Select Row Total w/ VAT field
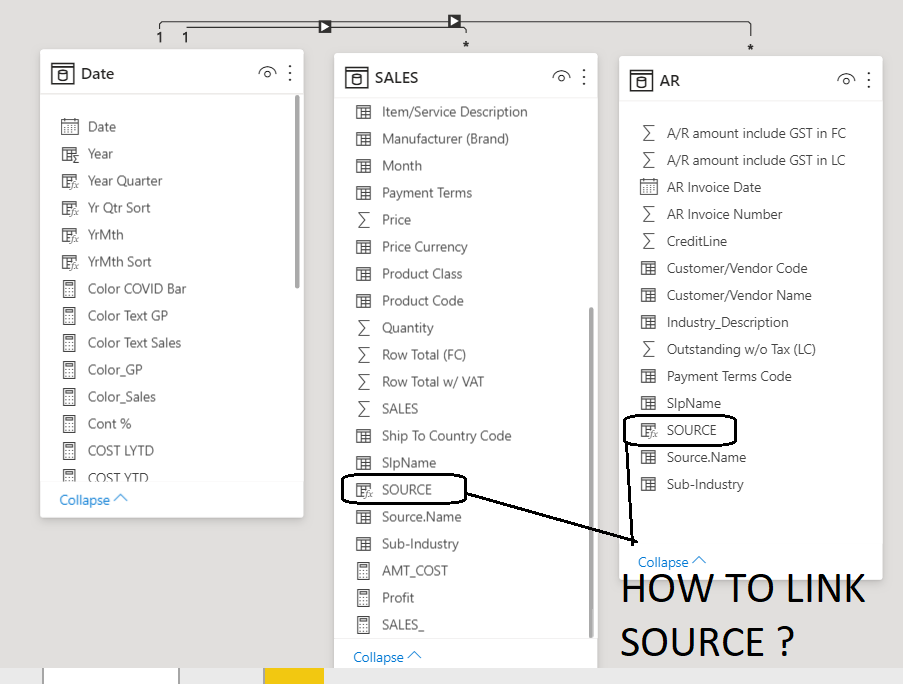This screenshot has width=903, height=684. (x=432, y=382)
